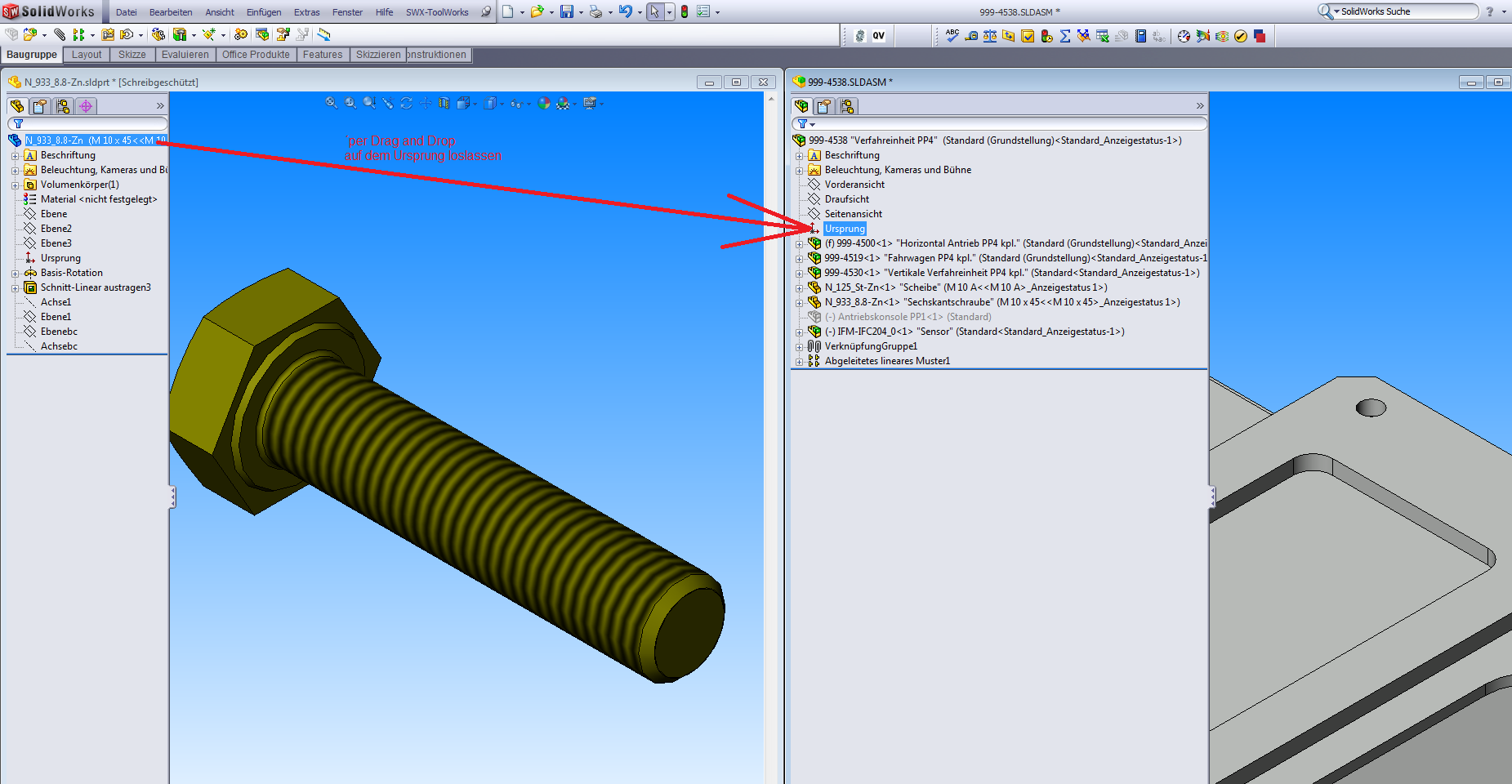Click the New document icon

coord(508,11)
